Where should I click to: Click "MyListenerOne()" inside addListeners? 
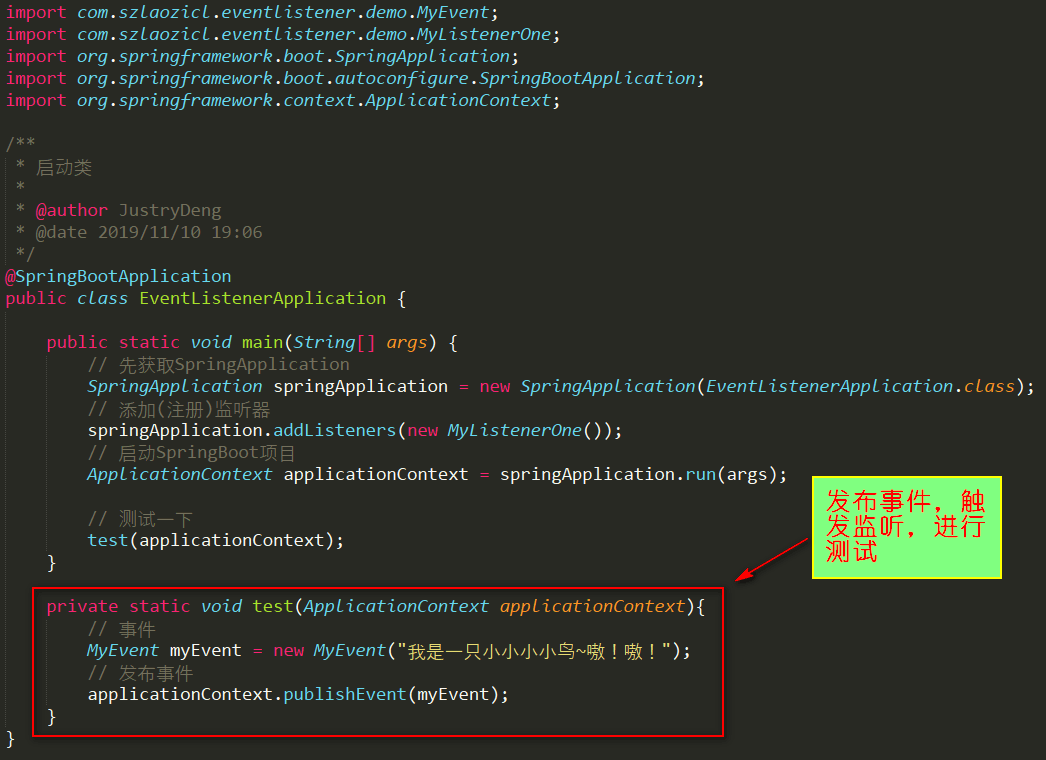525,430
